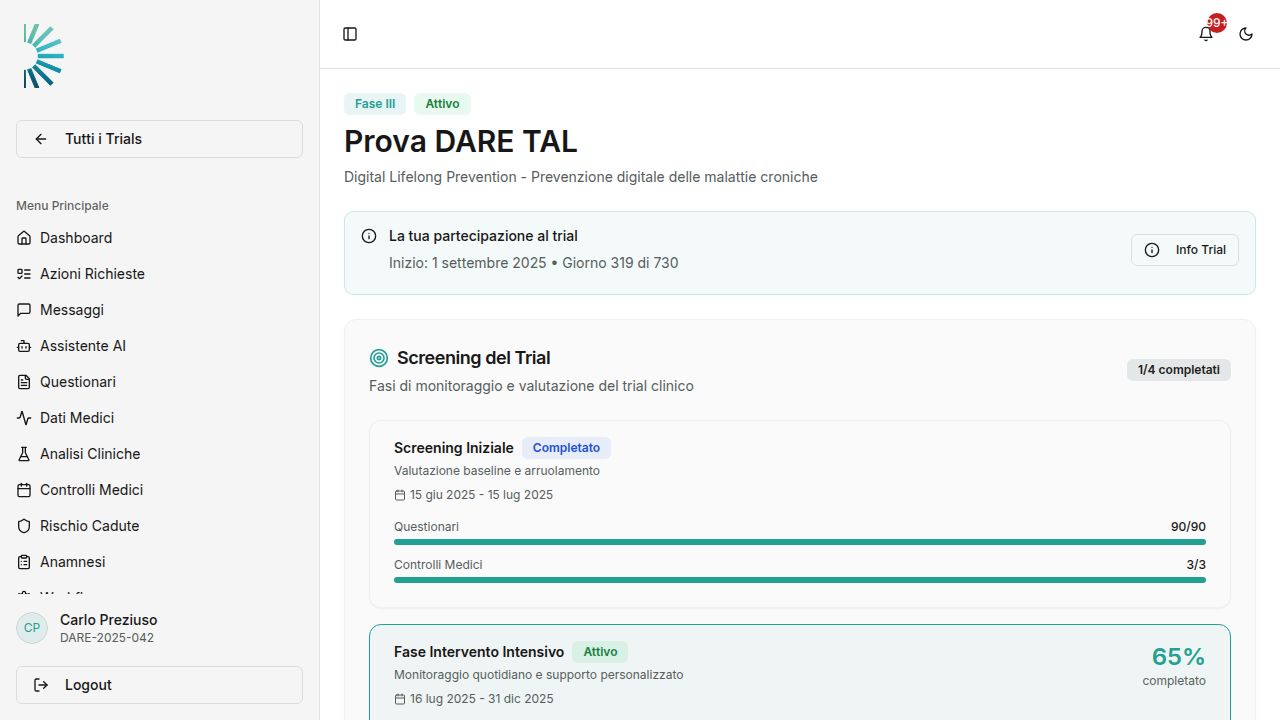The height and width of the screenshot is (720, 1280).
Task: Click the Azioni Richieste checklist icon
Action: pos(24,274)
